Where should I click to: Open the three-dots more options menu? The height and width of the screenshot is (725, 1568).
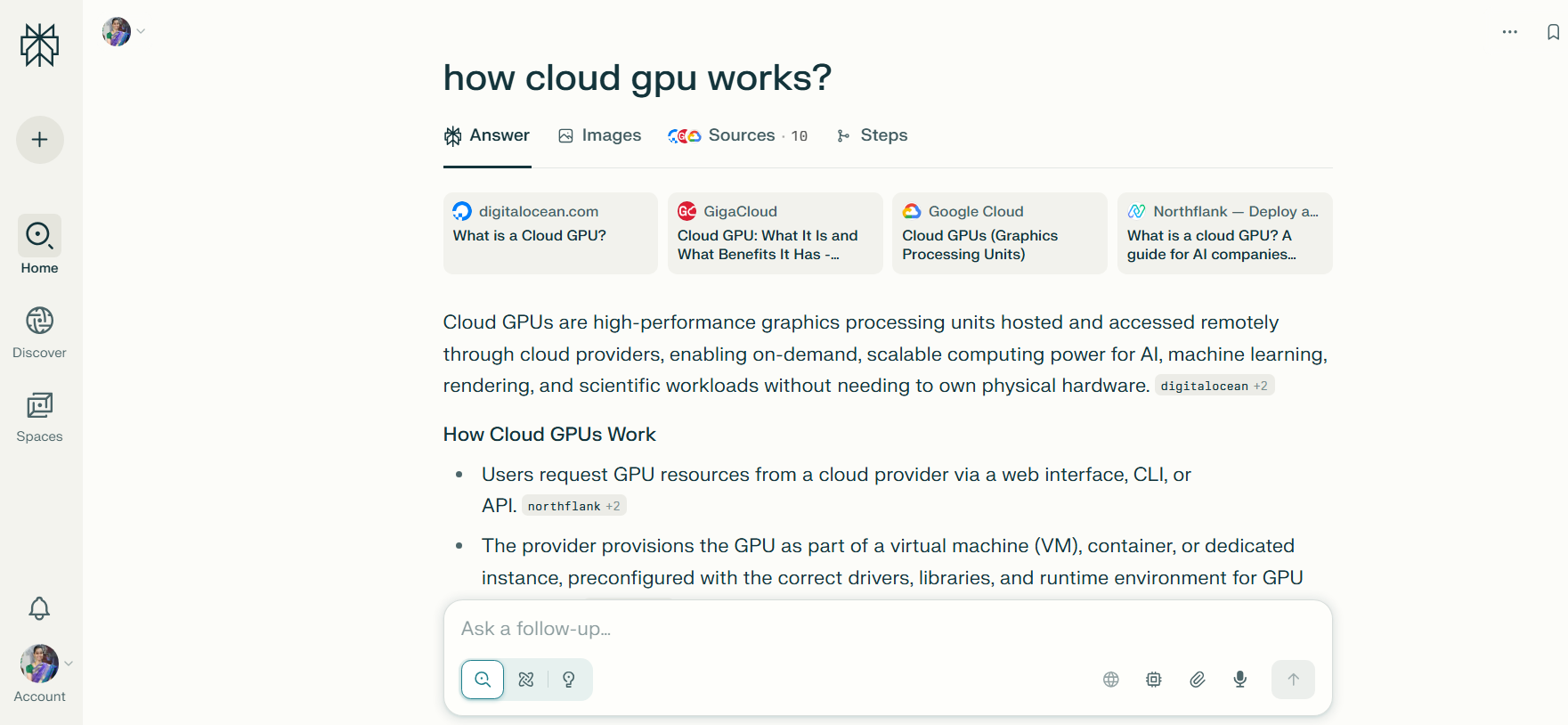(1509, 32)
